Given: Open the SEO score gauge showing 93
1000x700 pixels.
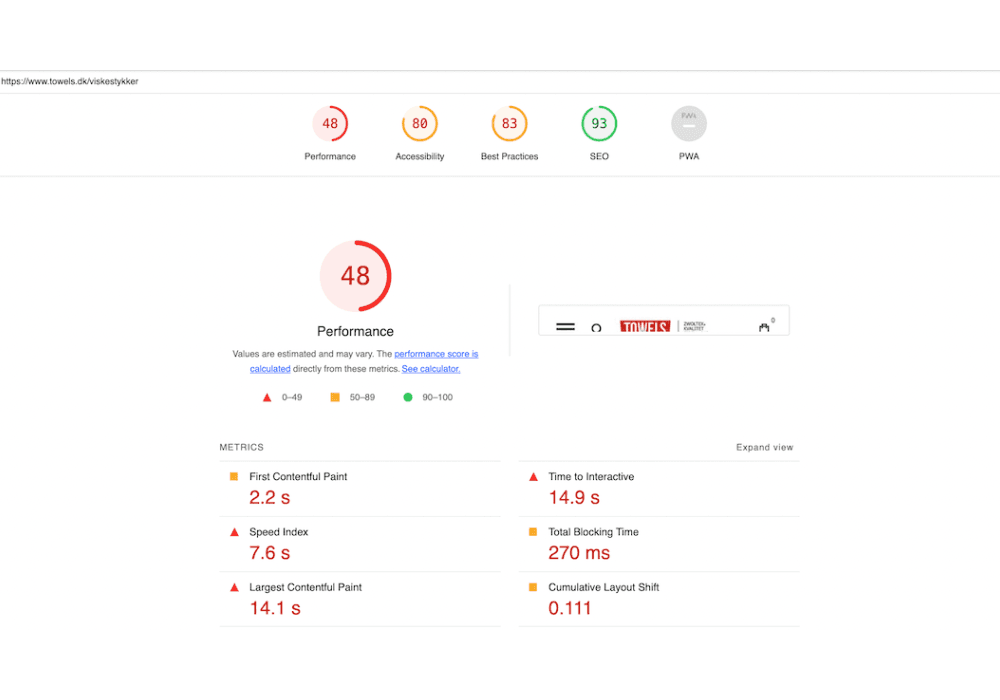Looking at the screenshot, I should (x=599, y=124).
